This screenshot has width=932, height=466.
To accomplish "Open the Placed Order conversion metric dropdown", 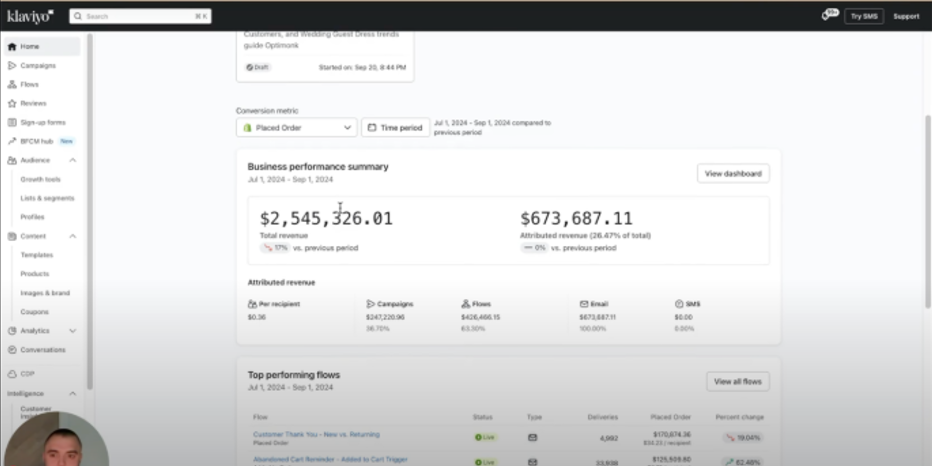I will (296, 128).
